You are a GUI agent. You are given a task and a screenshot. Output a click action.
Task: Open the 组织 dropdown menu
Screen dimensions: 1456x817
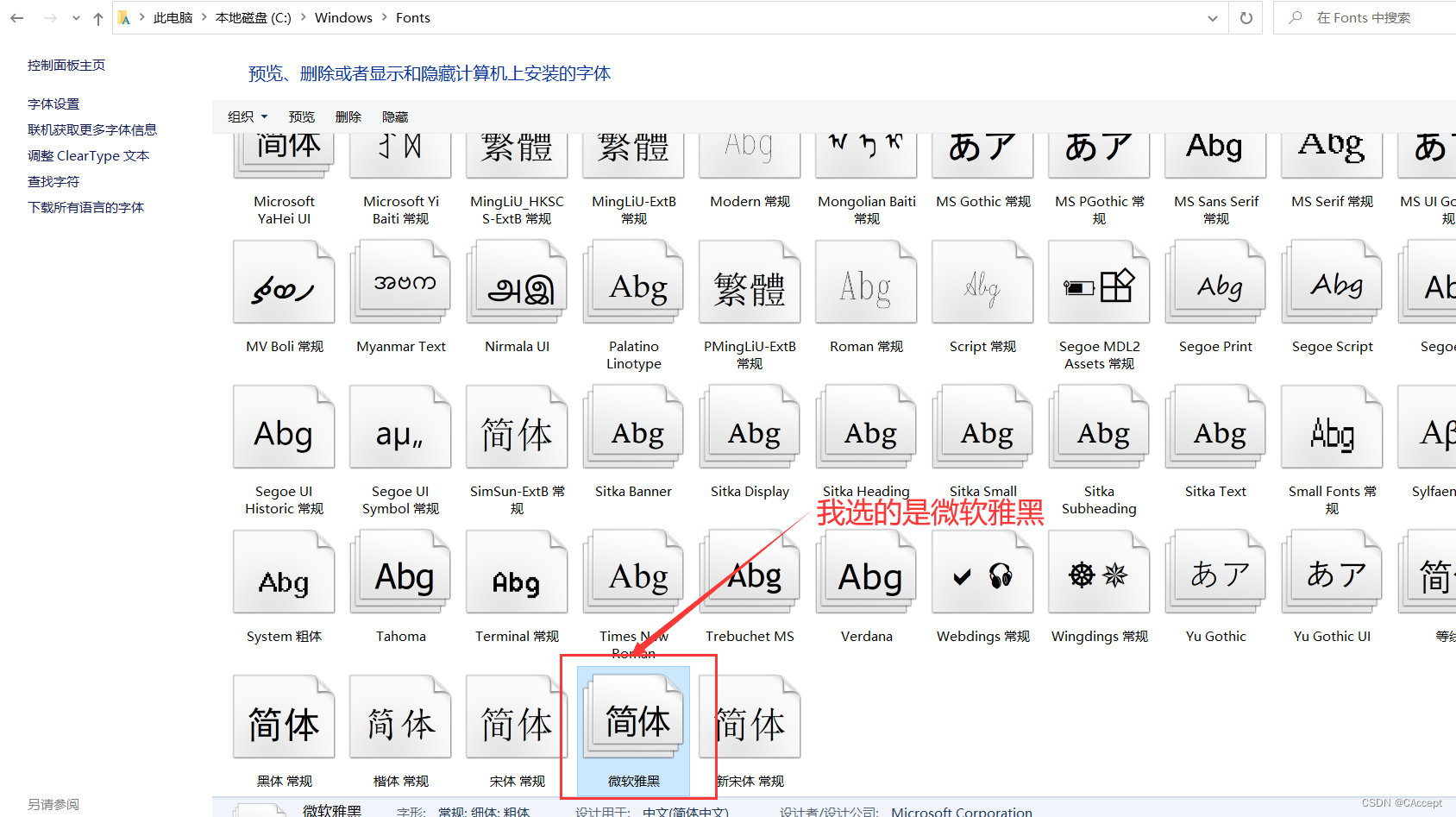pyautogui.click(x=248, y=116)
